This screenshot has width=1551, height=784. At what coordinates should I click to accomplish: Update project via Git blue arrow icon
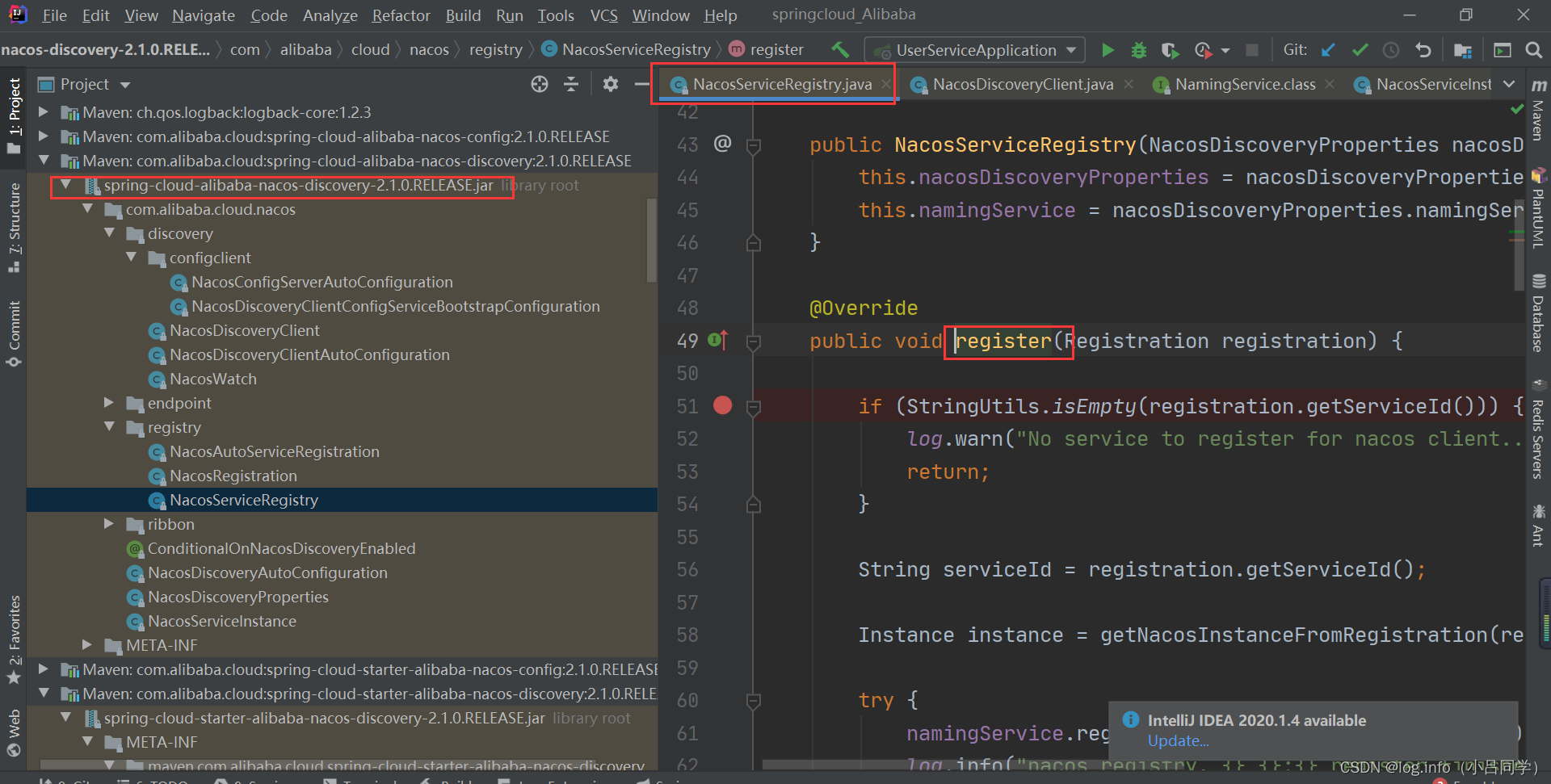click(1328, 50)
